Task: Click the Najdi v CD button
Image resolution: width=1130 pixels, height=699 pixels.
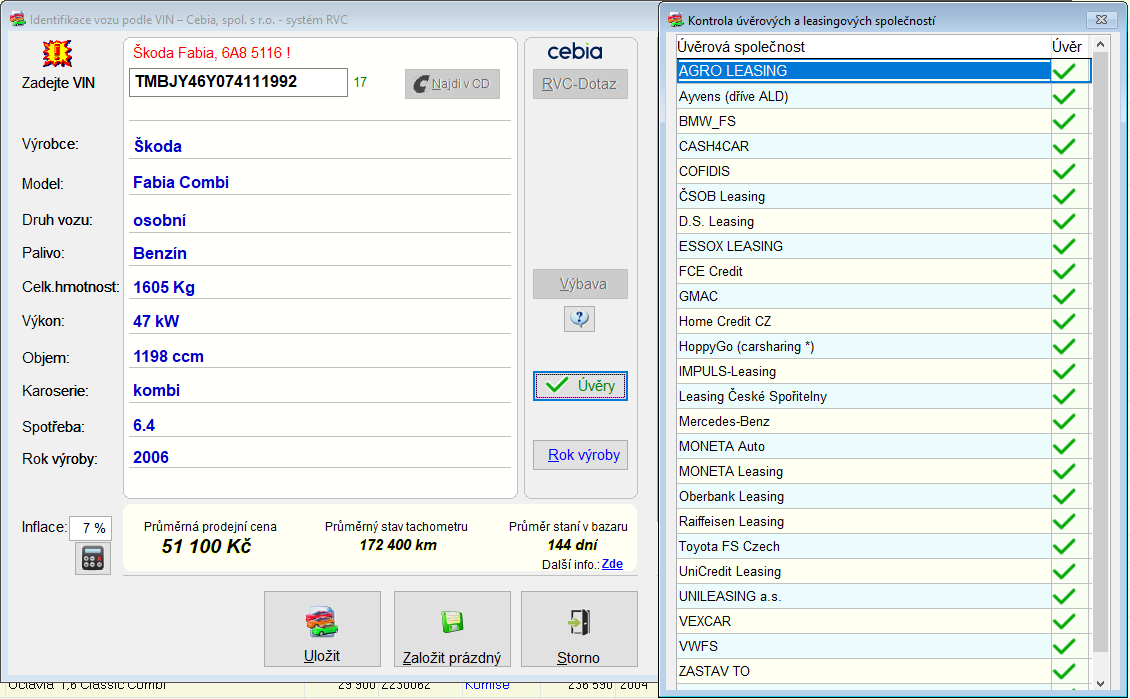Action: [452, 84]
